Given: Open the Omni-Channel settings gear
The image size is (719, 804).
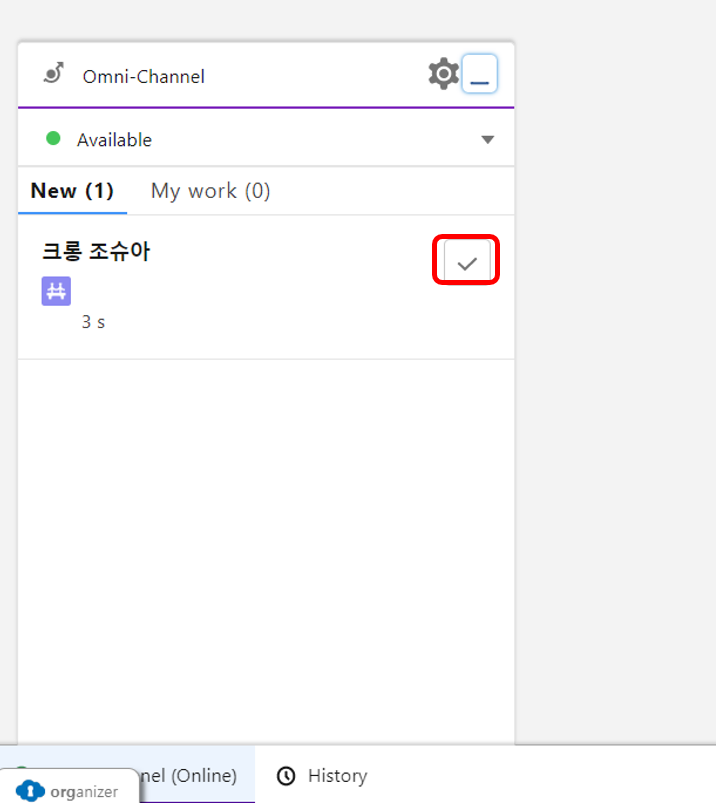Looking at the screenshot, I should coord(443,74).
